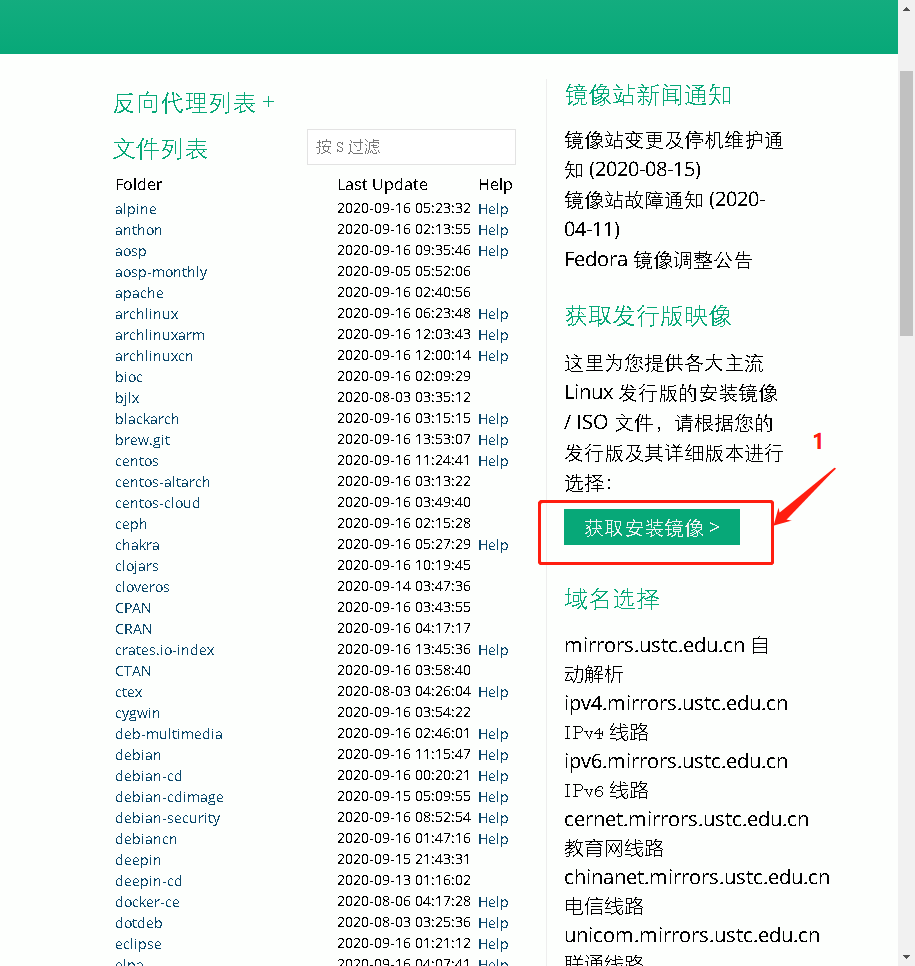Open 镜像站故障通知 (2020-04-11) news
Viewport: 915px width, 966px height.
point(664,214)
